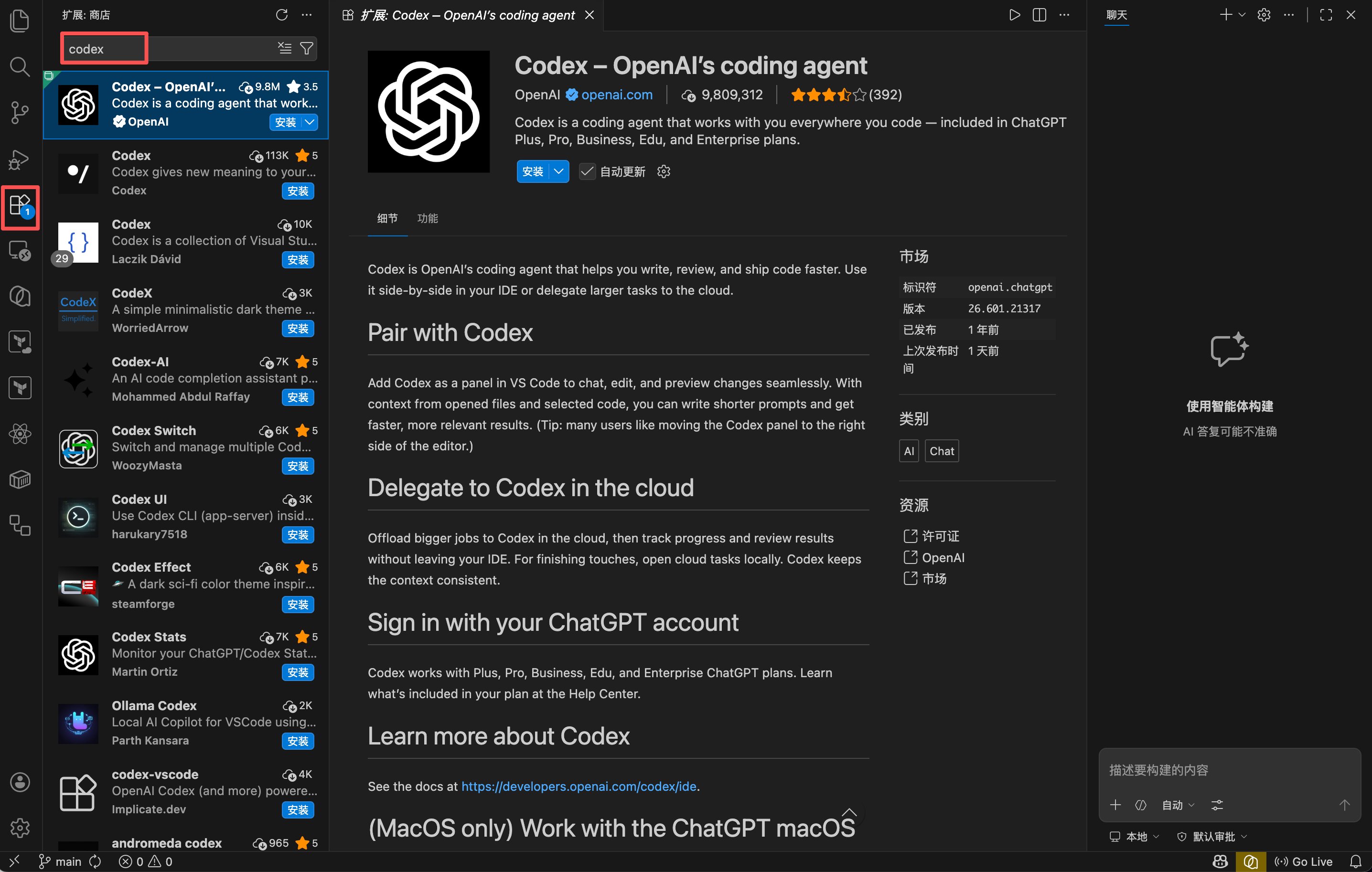The width and height of the screenshot is (1372, 872).
Task: Open remote window indicator in status bar
Action: point(15,861)
